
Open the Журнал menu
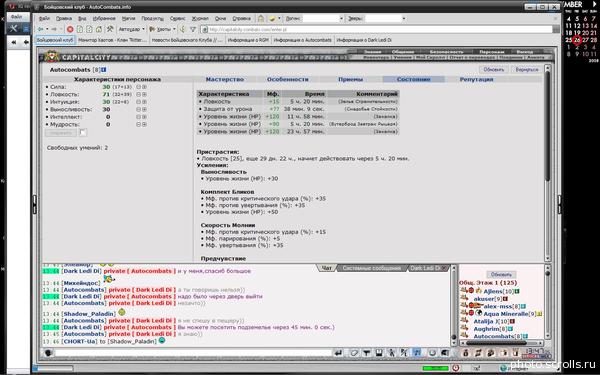point(200,18)
